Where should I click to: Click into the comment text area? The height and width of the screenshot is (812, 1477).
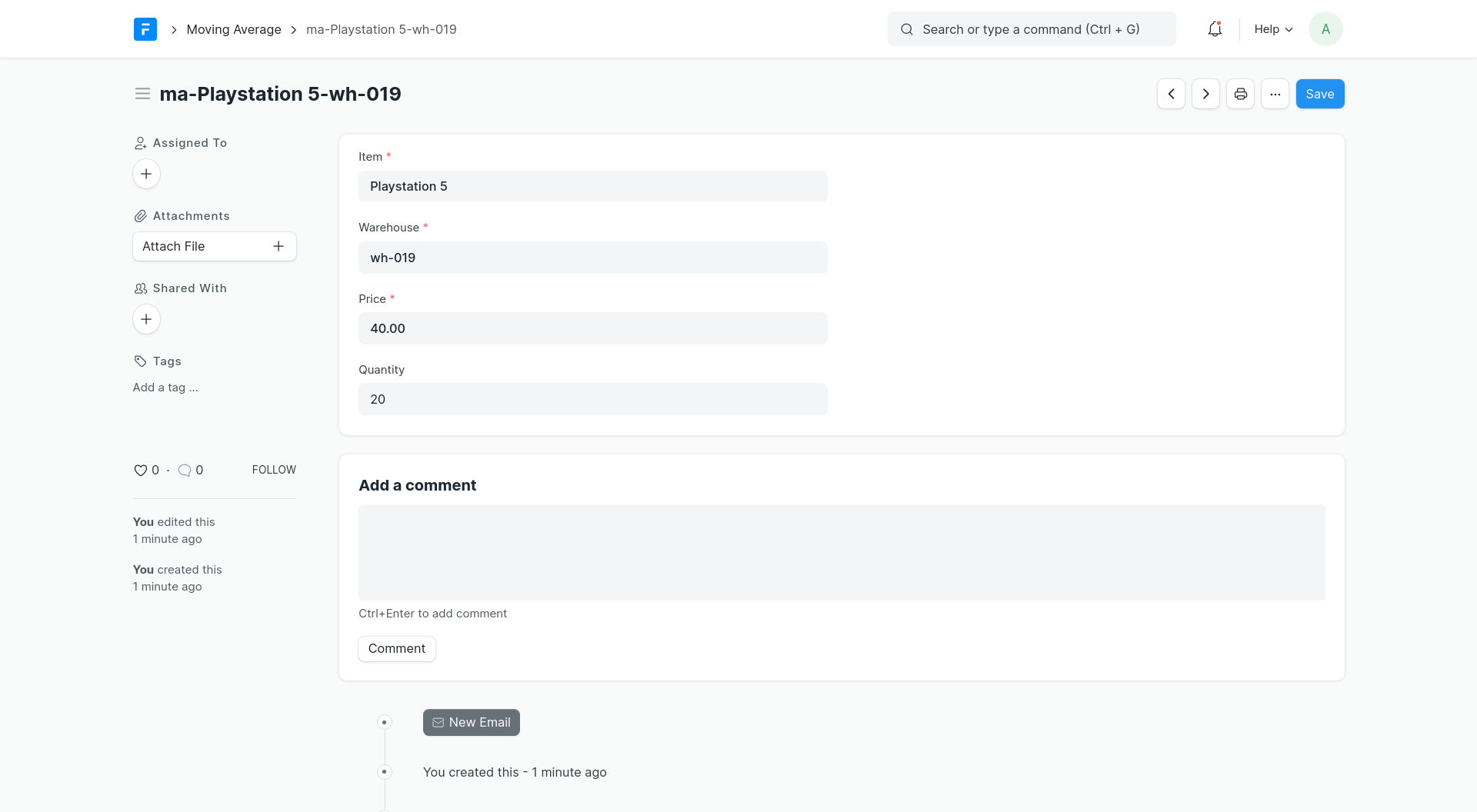[x=842, y=552]
